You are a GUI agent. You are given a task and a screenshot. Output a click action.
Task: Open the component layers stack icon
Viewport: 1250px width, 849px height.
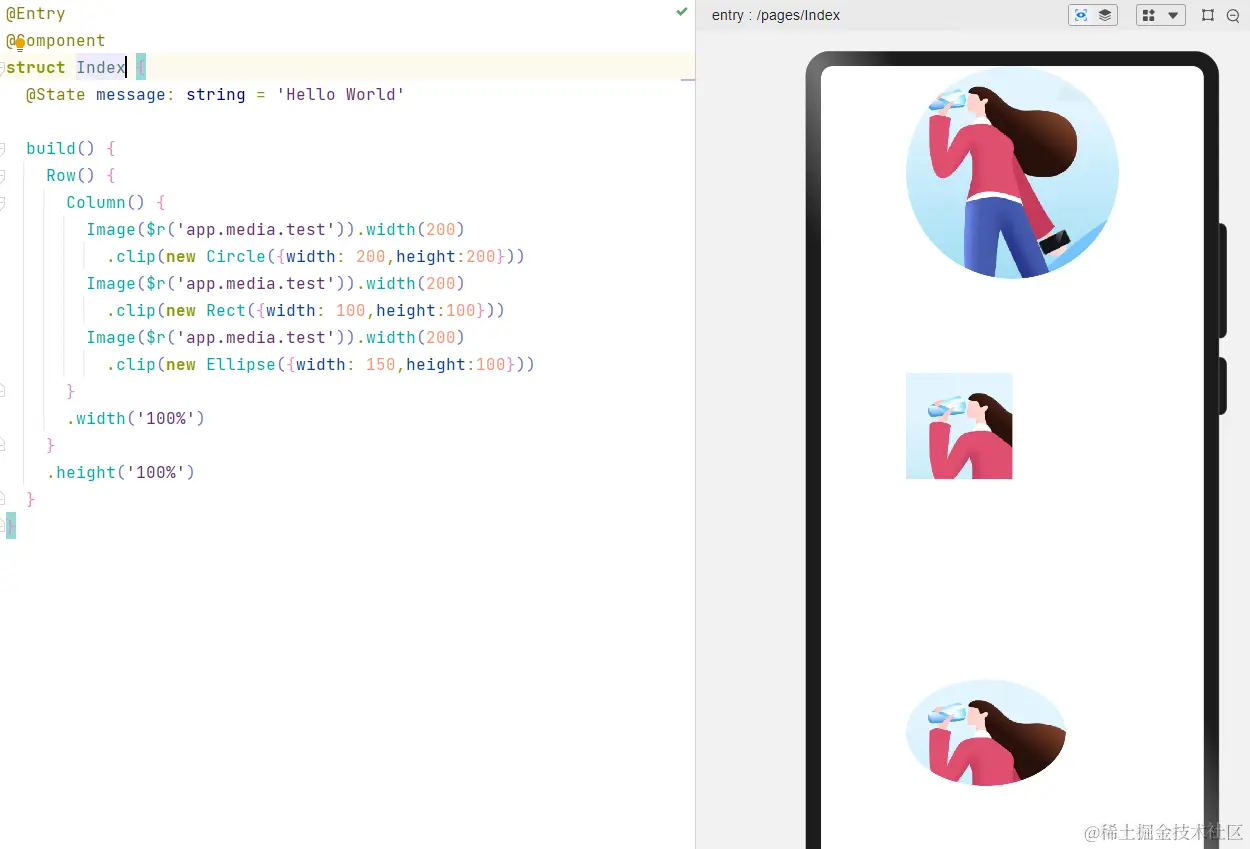1105,15
